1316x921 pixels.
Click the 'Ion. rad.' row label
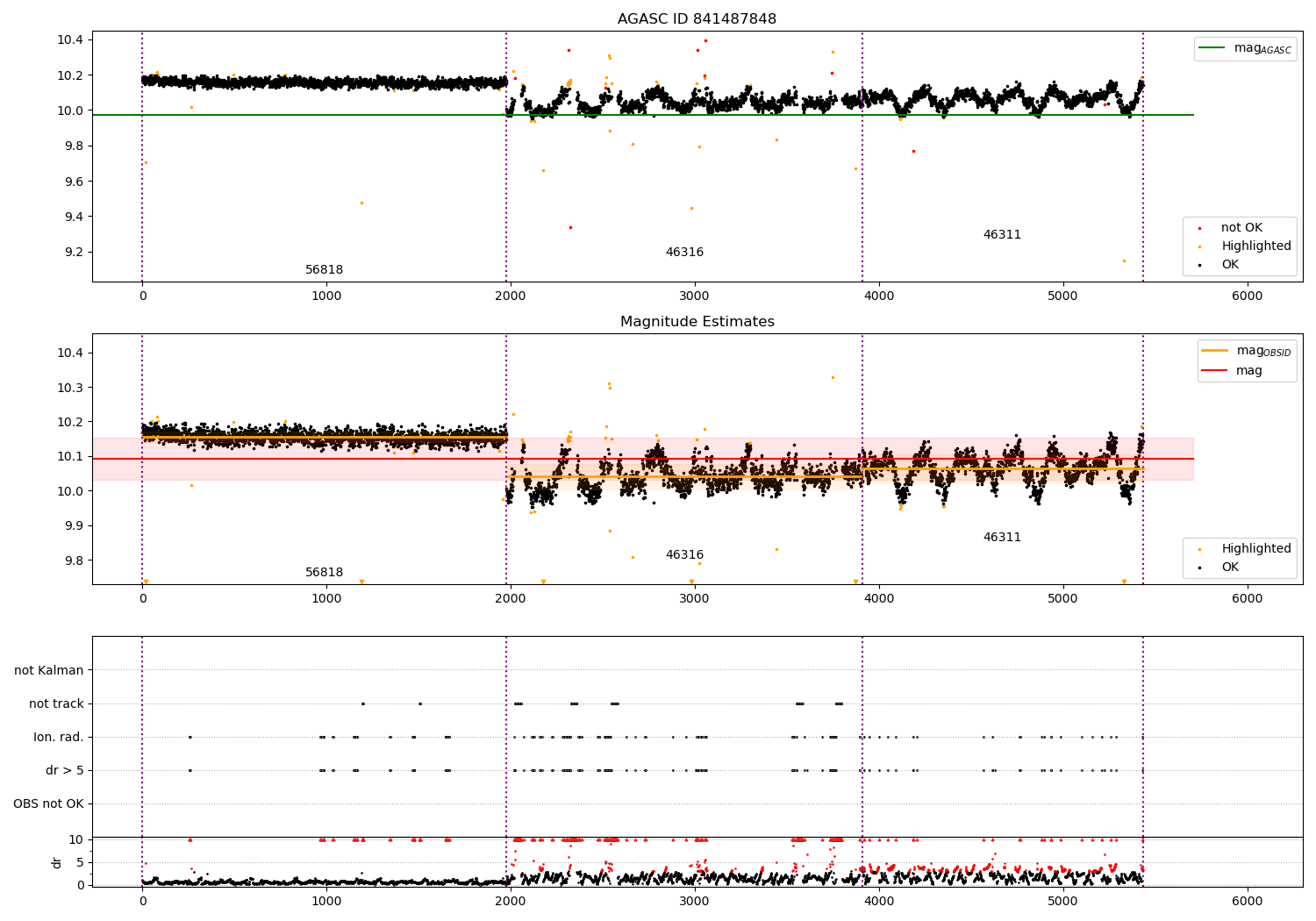coord(59,738)
